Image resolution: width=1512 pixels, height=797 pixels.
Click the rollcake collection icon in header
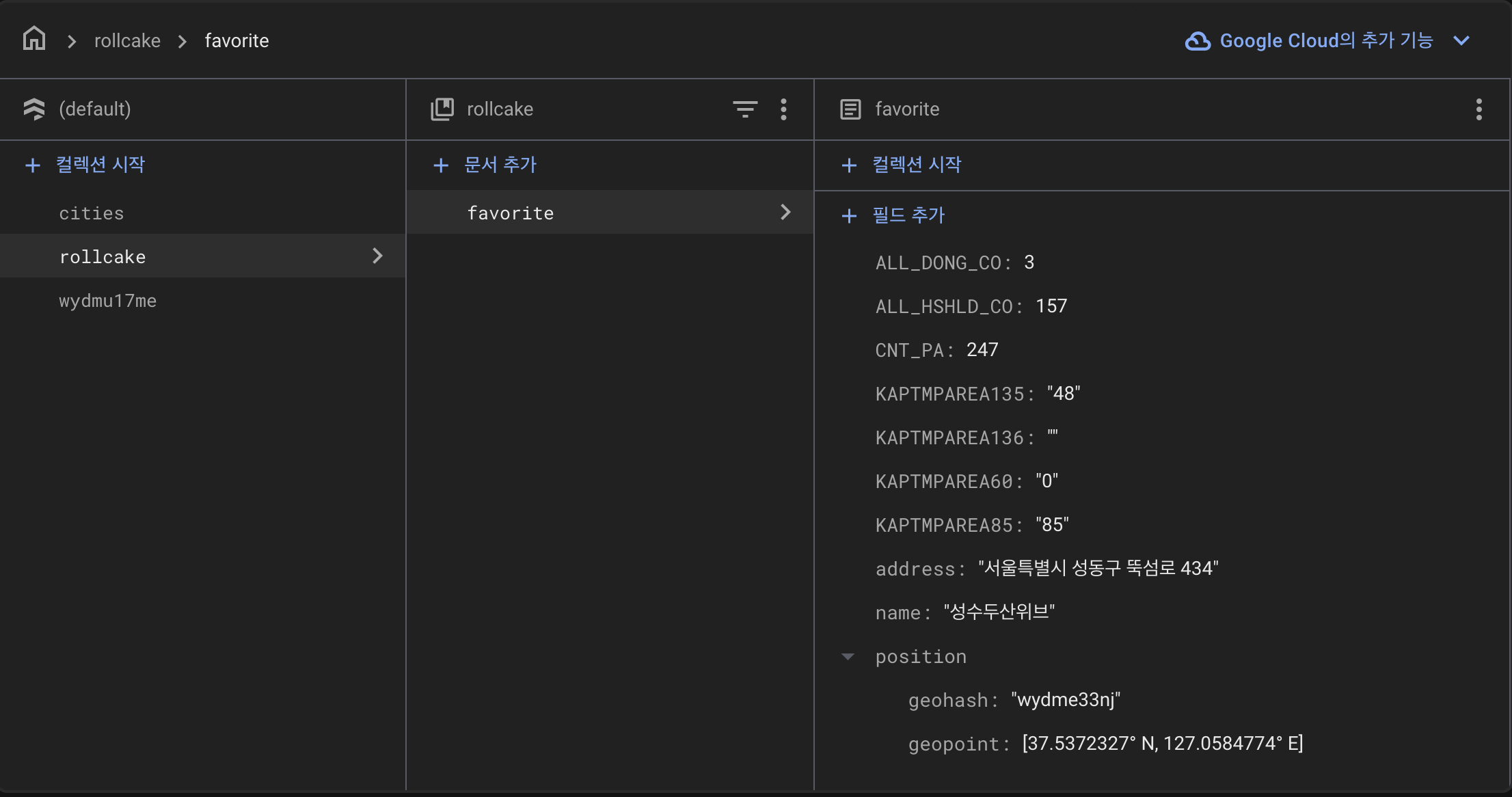pyautogui.click(x=442, y=109)
